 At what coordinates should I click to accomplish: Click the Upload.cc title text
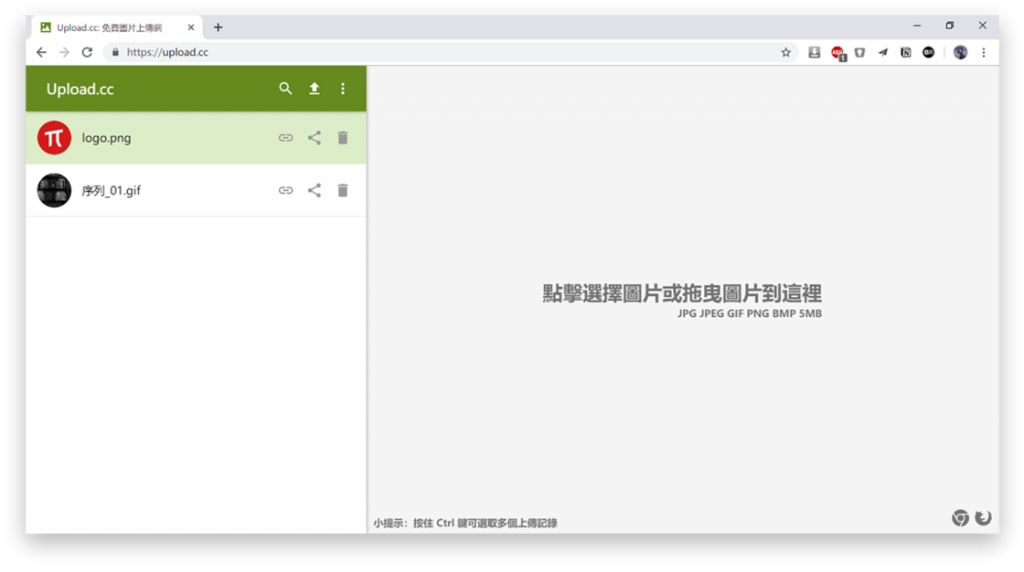(80, 89)
